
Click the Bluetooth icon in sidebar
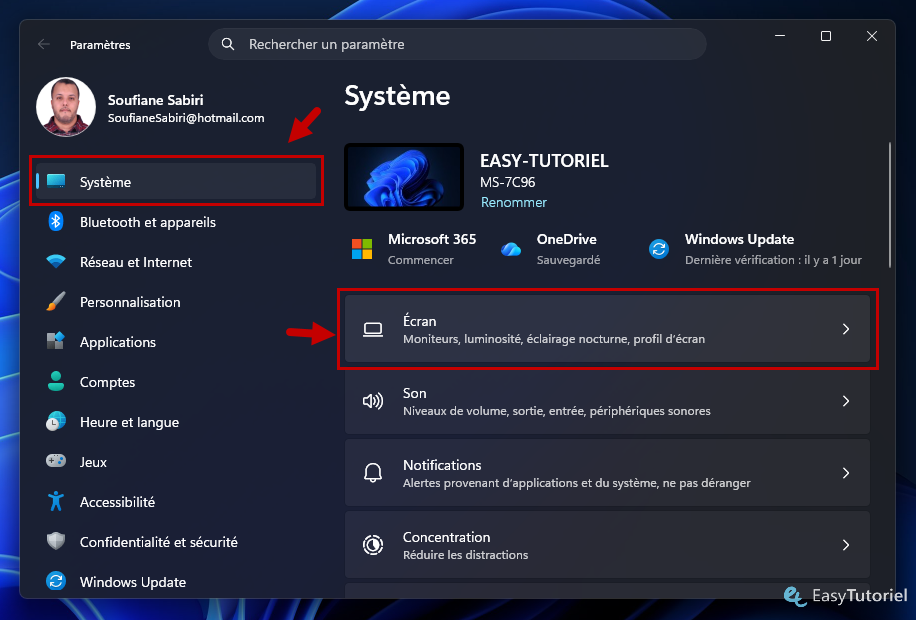(56, 221)
